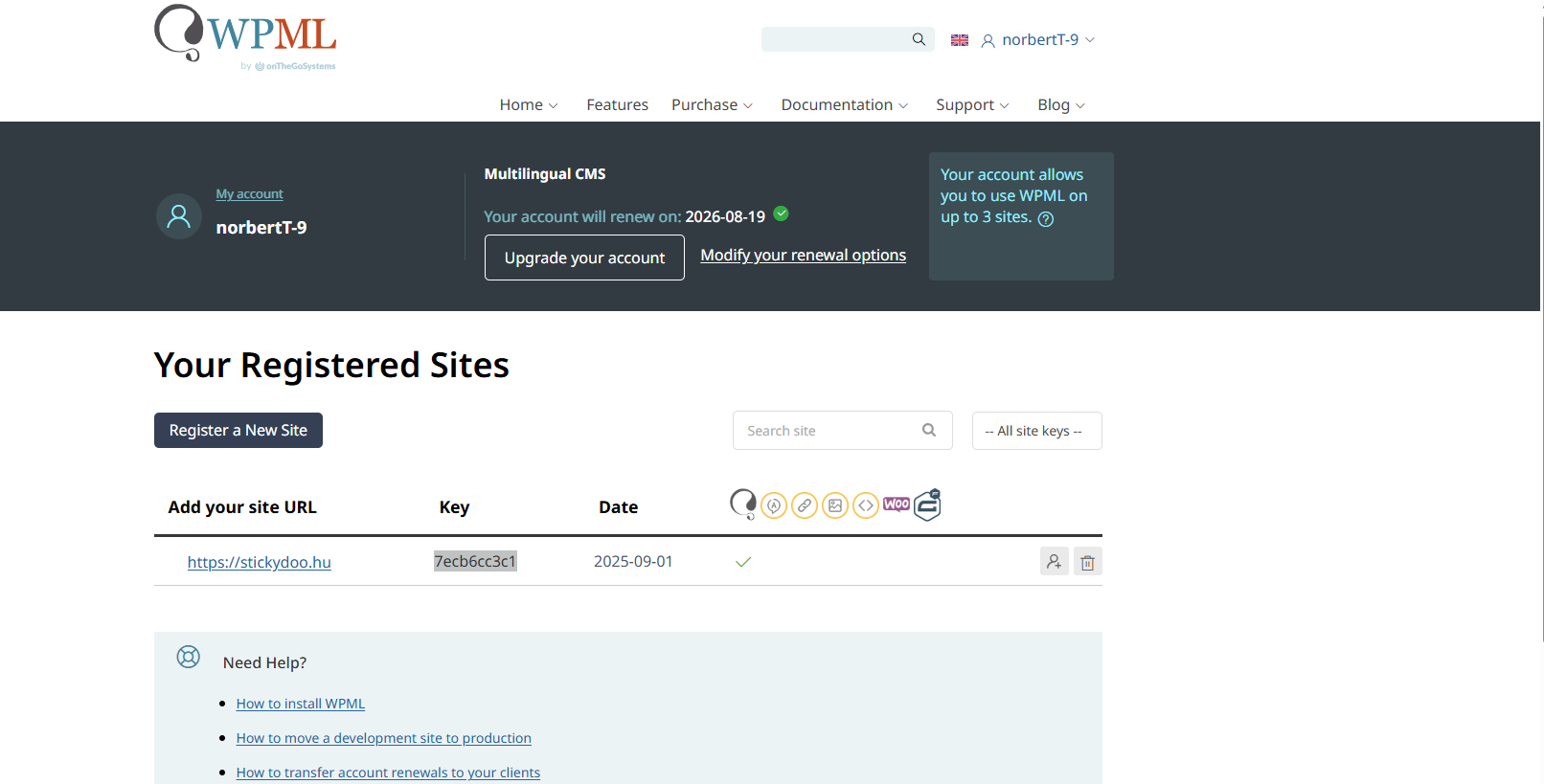The width and height of the screenshot is (1544, 784).
Task: Click Modify your renewal options link
Action: 803,255
